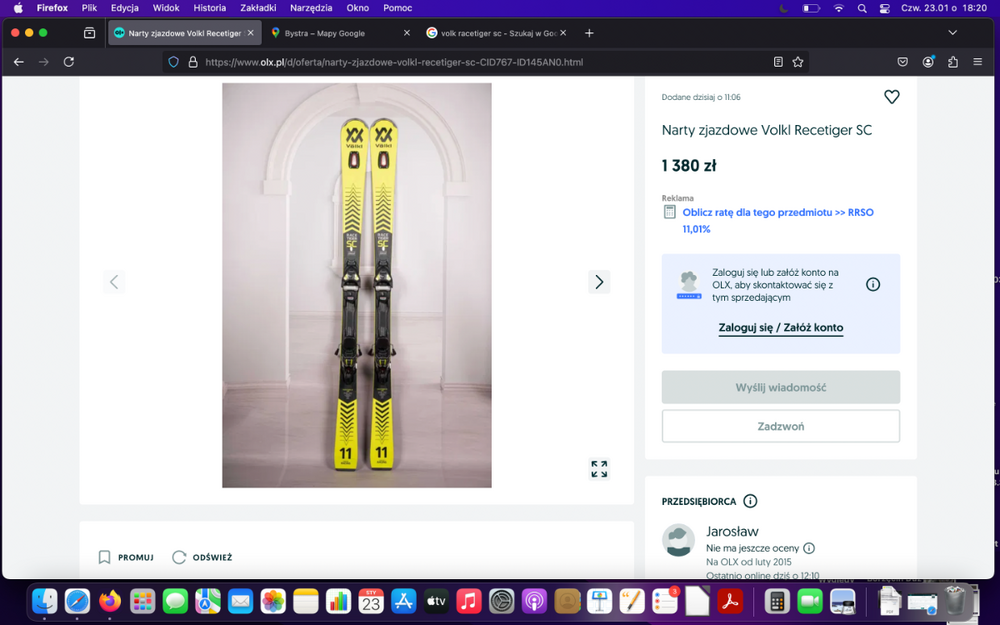The width and height of the screenshot is (1000, 625).
Task: Open Firefox extensions puzzle icon
Action: [953, 62]
